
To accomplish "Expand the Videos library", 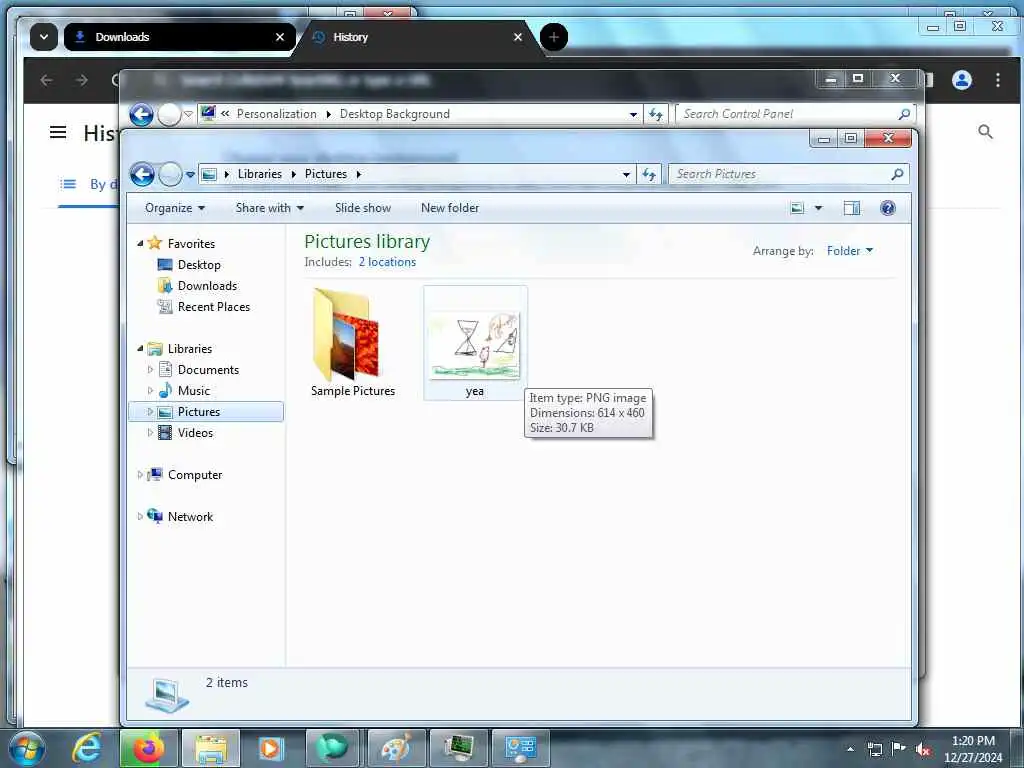I will click(x=150, y=432).
